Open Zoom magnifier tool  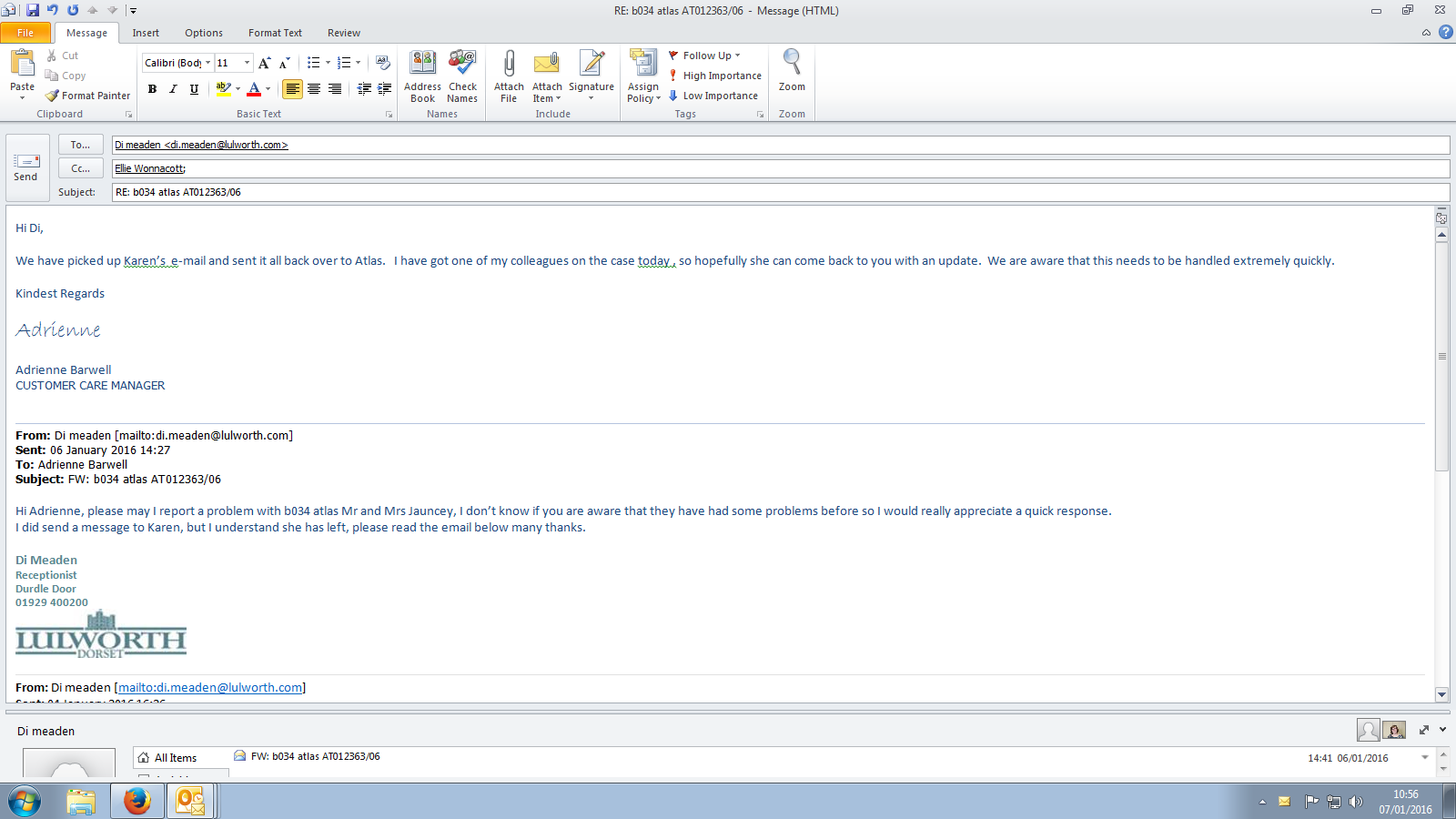[x=792, y=71]
